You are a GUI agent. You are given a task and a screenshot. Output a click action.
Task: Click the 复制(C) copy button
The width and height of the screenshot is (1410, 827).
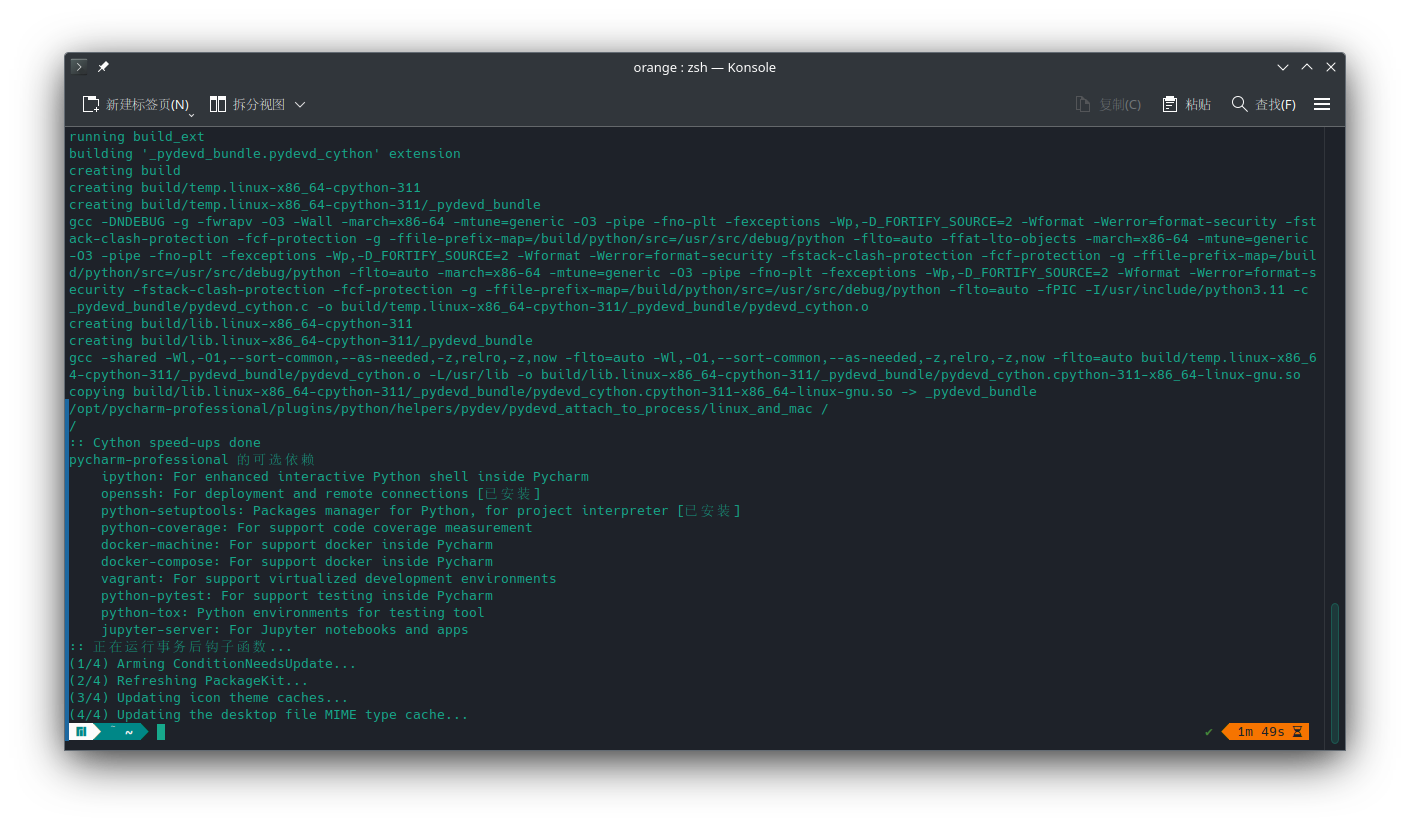[x=1108, y=104]
